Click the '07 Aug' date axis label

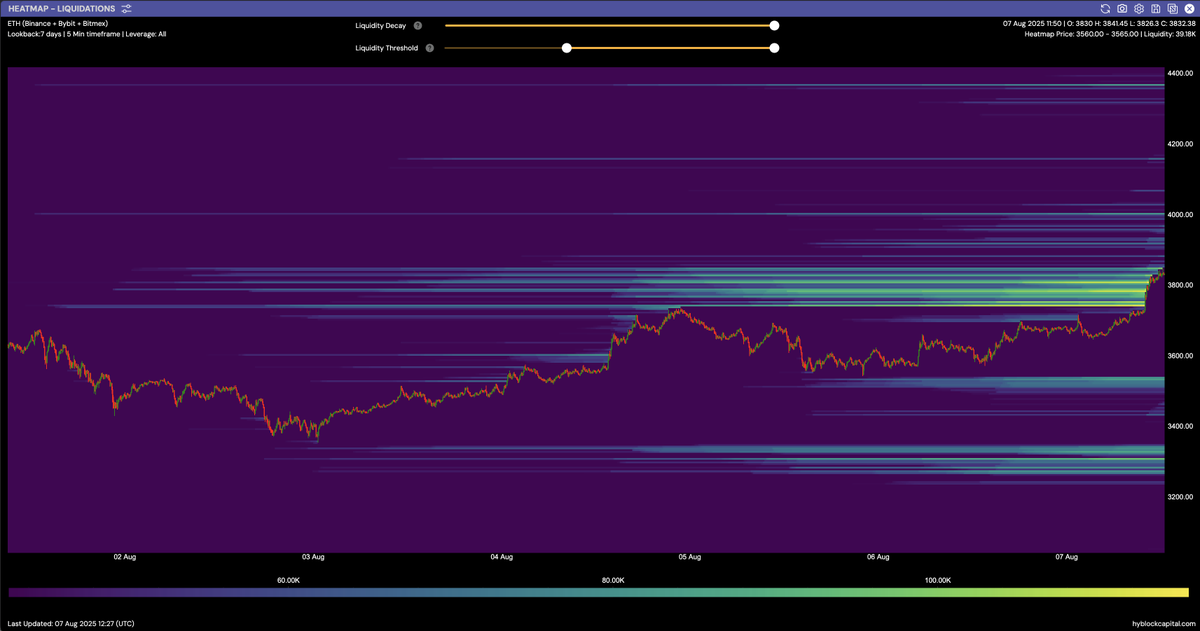[x=1066, y=557]
